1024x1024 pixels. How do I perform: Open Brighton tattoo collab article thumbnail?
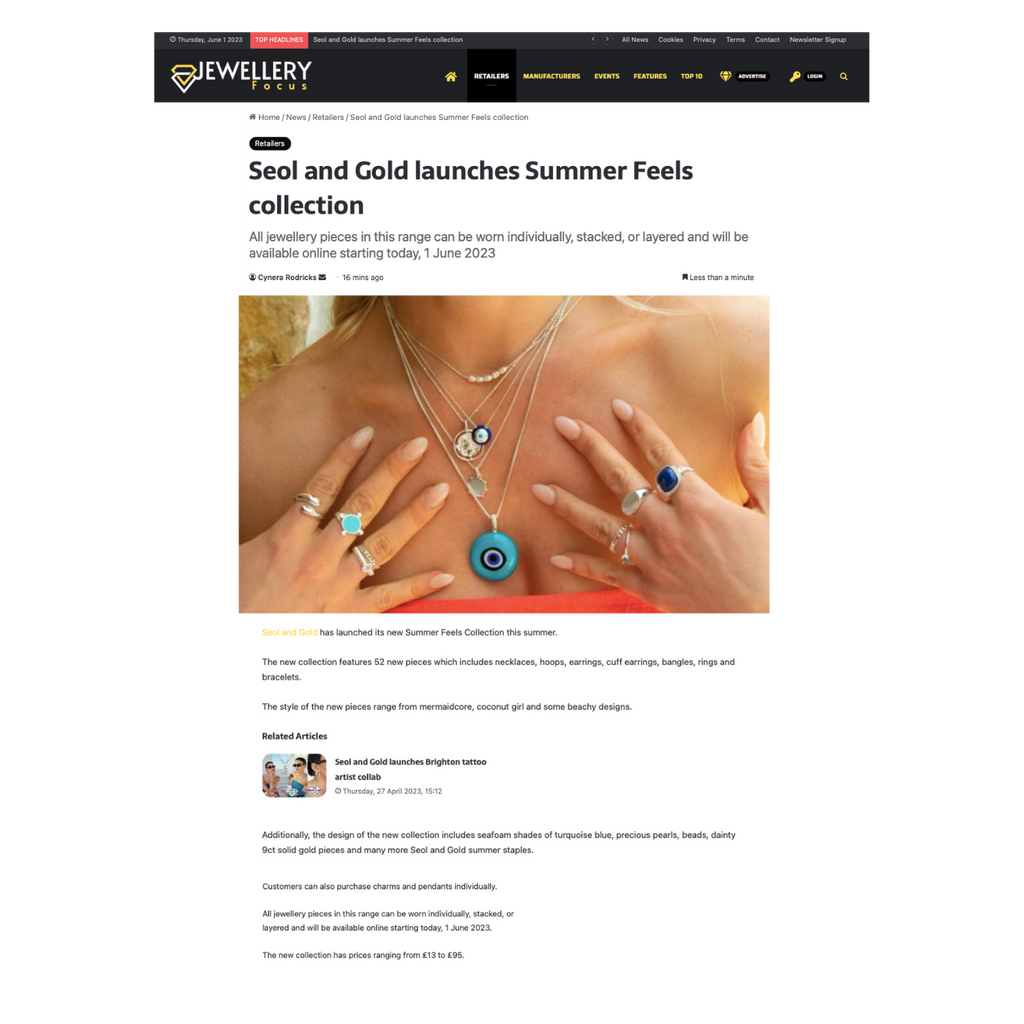[x=294, y=775]
